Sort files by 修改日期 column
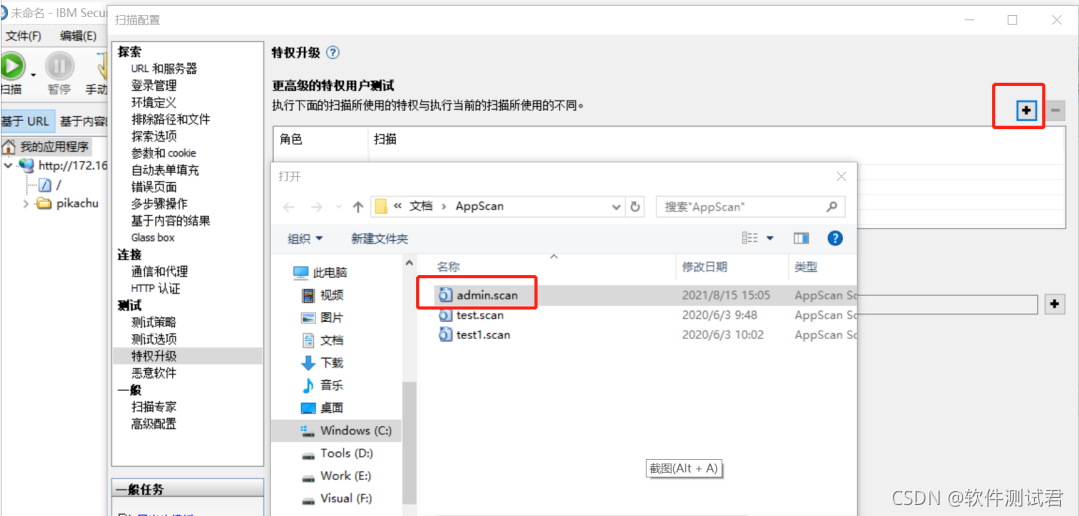The image size is (1079, 516). [x=705, y=267]
